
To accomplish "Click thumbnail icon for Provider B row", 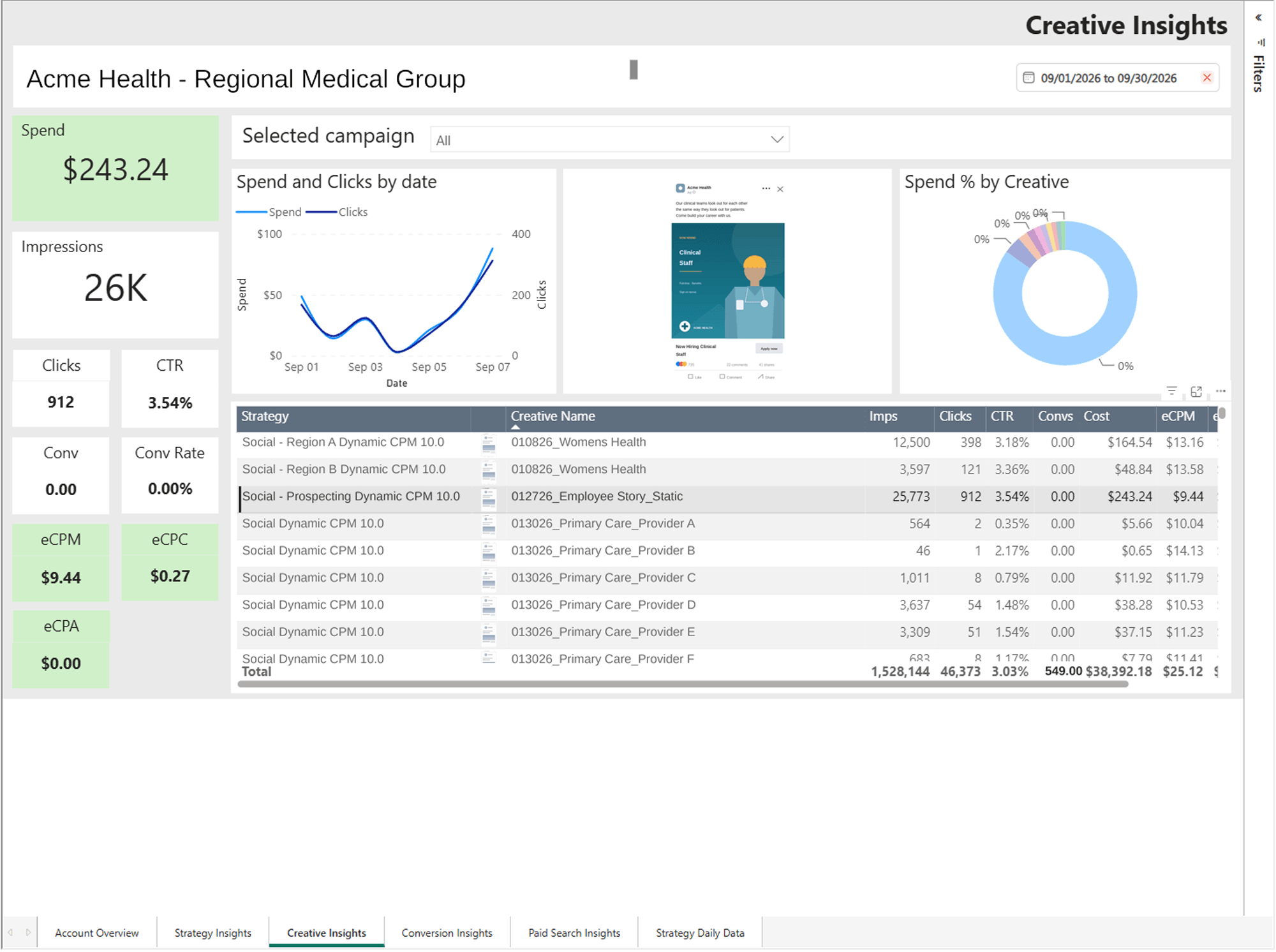I will pos(489,552).
